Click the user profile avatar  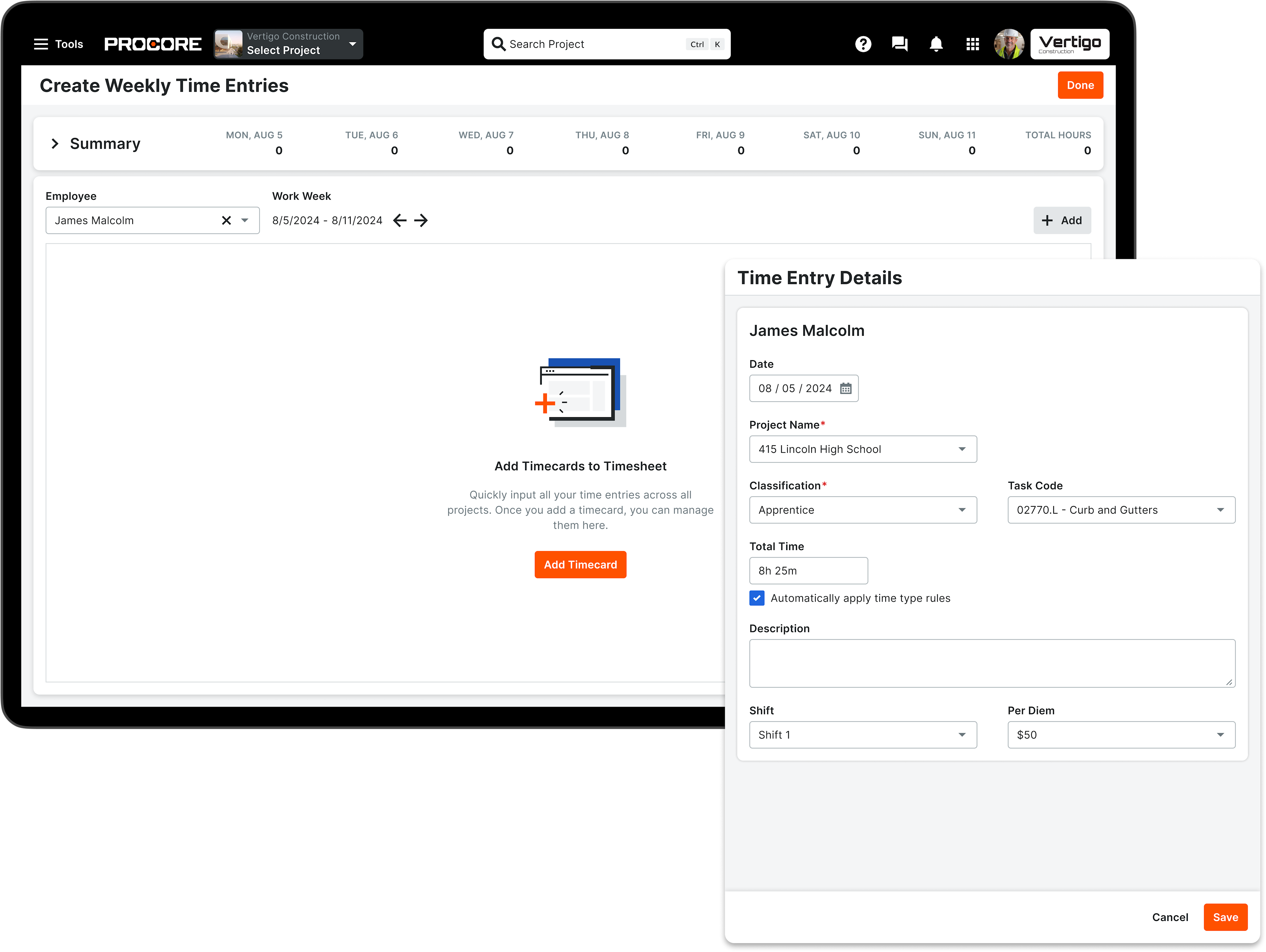point(1009,44)
